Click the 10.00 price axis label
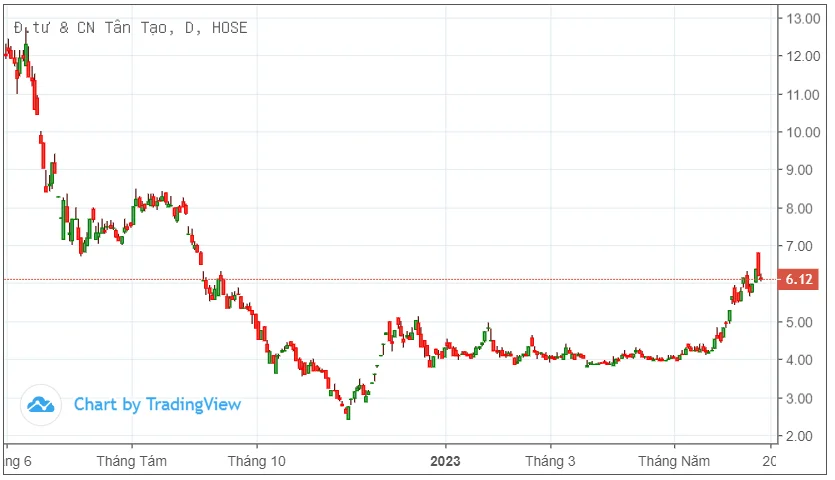Screen dimensions: 835x480 point(803,132)
